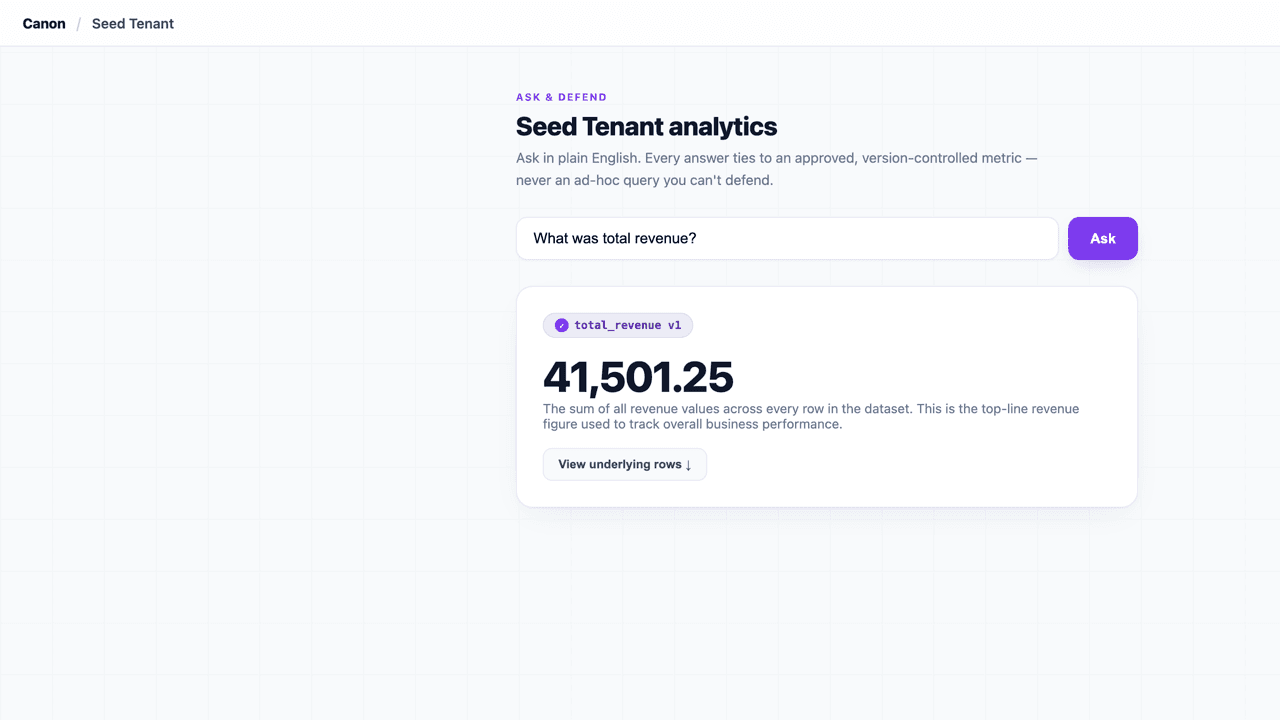This screenshot has height=720, width=1280.
Task: Go to Seed Tenant breadcrumb
Action: pyautogui.click(x=133, y=23)
